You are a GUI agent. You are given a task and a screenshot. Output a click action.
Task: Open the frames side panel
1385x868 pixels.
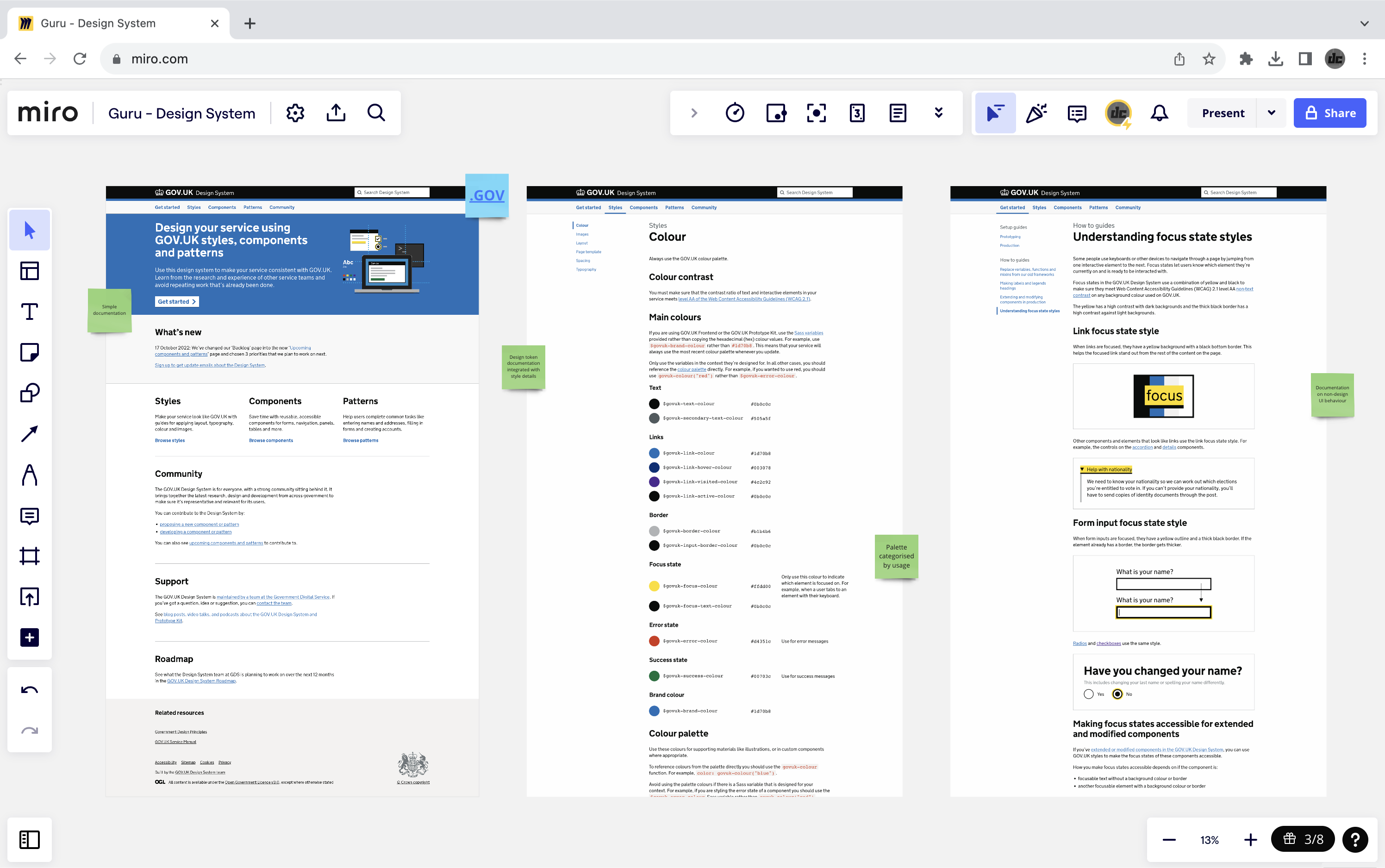point(30,840)
